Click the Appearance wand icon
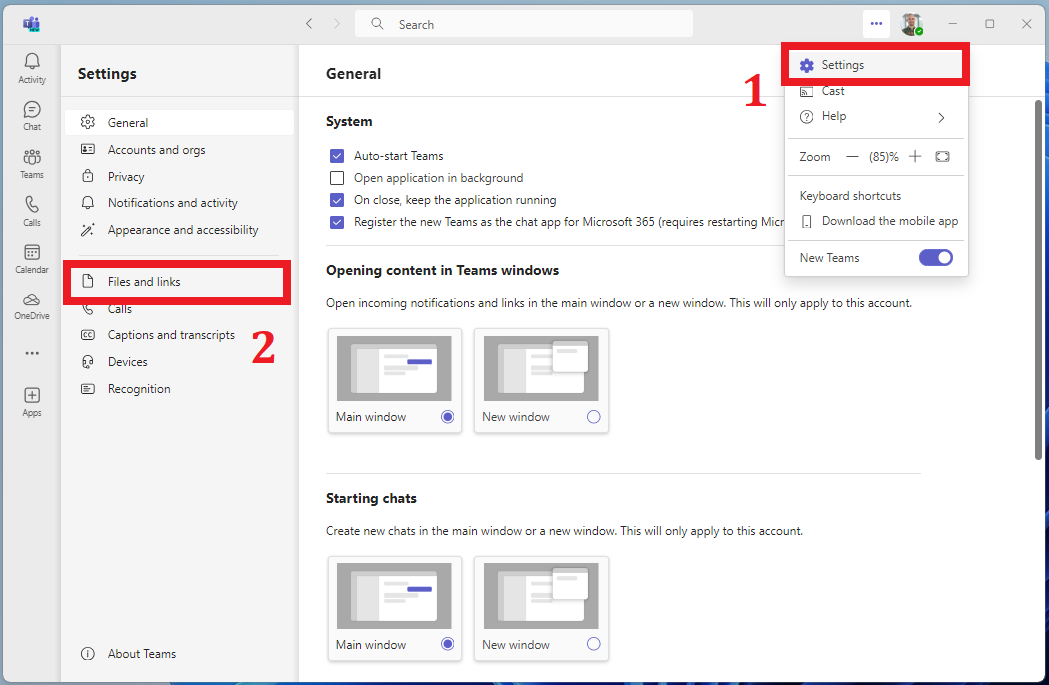This screenshot has width=1049, height=685. pyautogui.click(x=88, y=230)
